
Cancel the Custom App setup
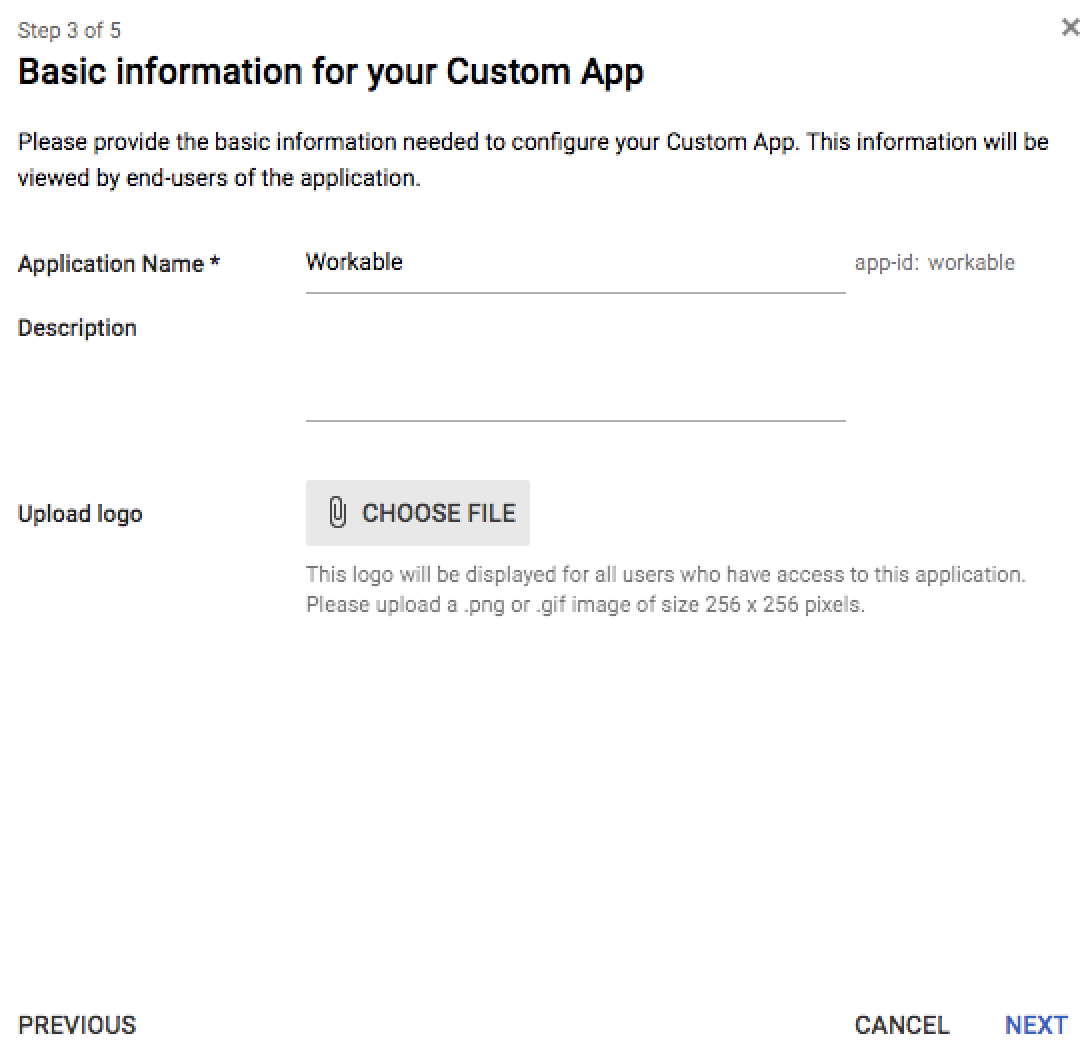point(902,1025)
